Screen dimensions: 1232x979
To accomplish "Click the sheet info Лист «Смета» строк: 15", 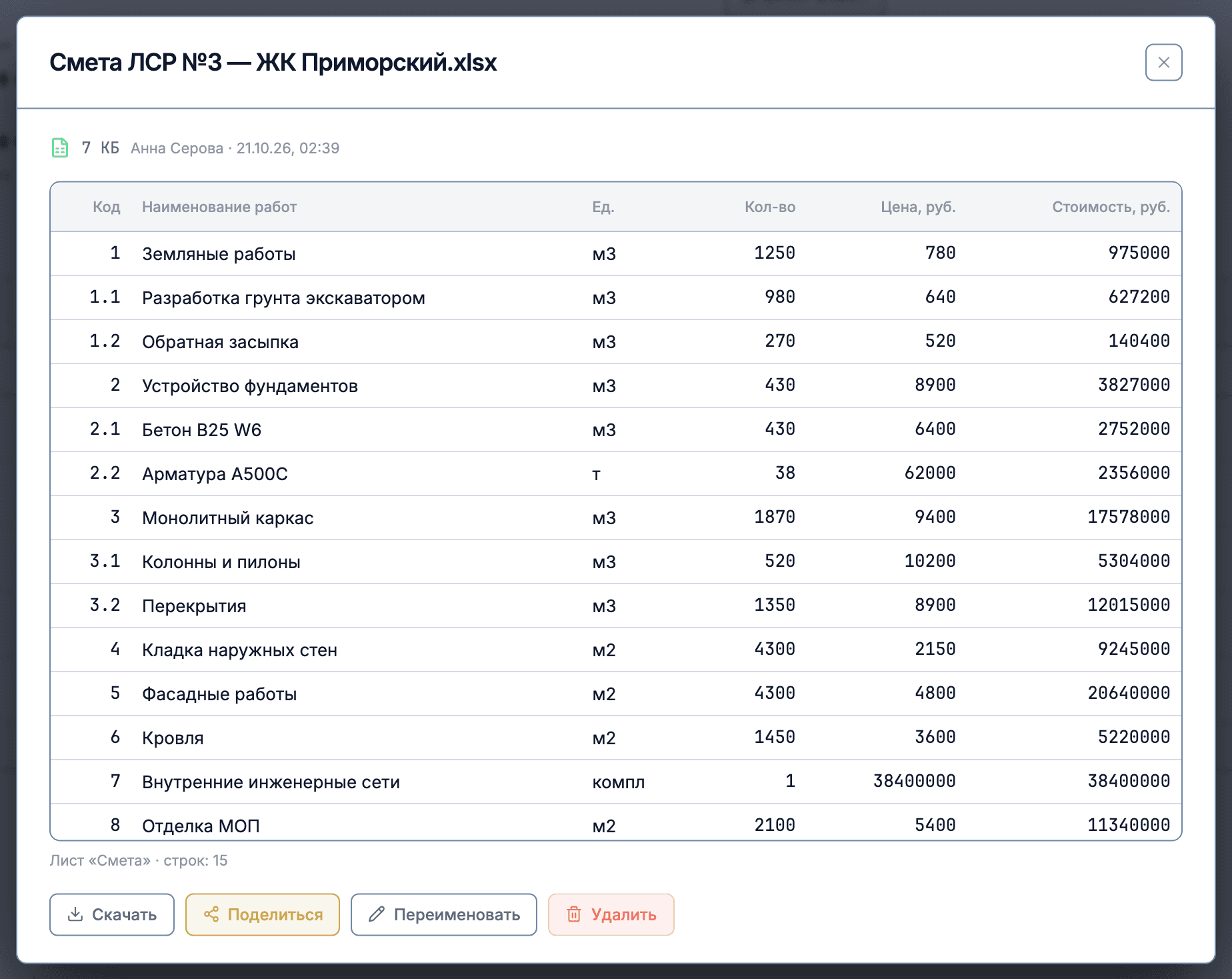I will pyautogui.click(x=139, y=860).
